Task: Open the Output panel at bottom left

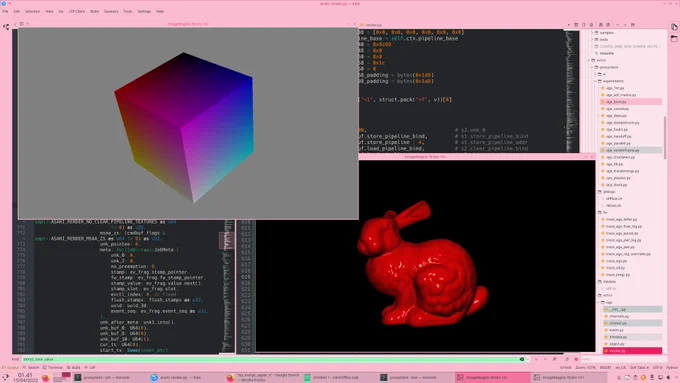Action: coord(10,367)
